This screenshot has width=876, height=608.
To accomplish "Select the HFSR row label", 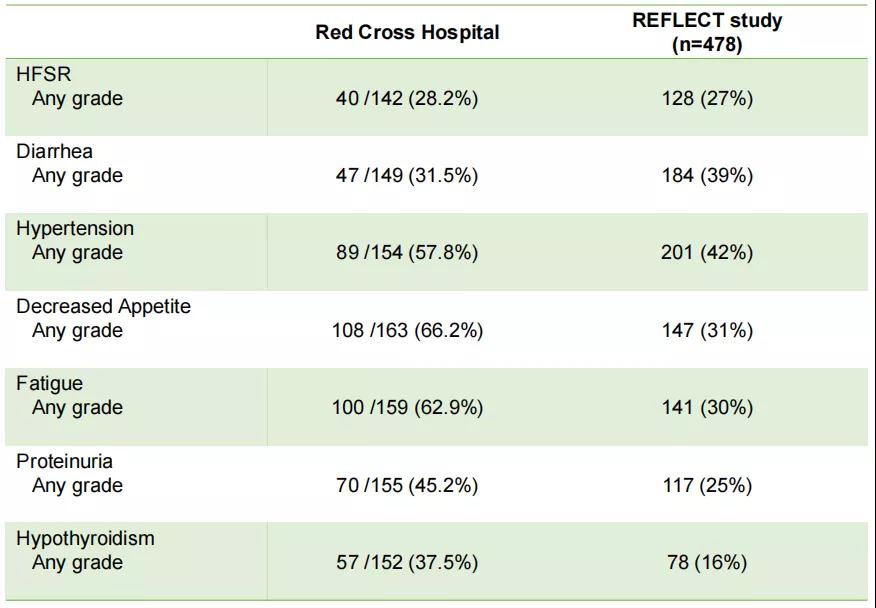I will point(43,74).
